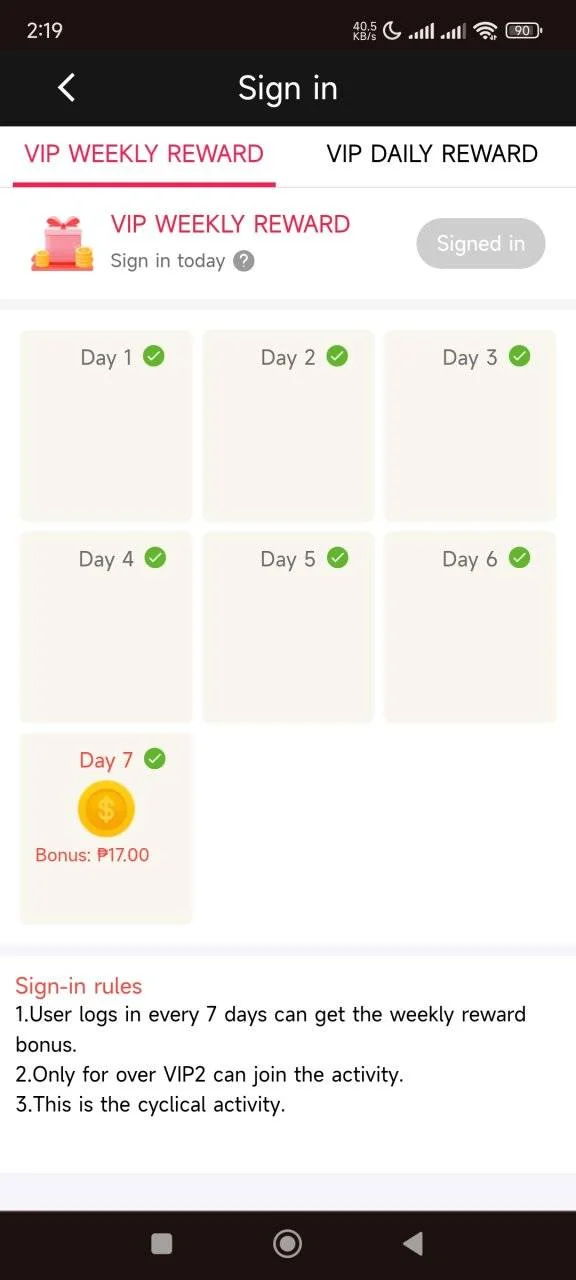Select the VIP WEEKLY REWARD tab

(144, 154)
